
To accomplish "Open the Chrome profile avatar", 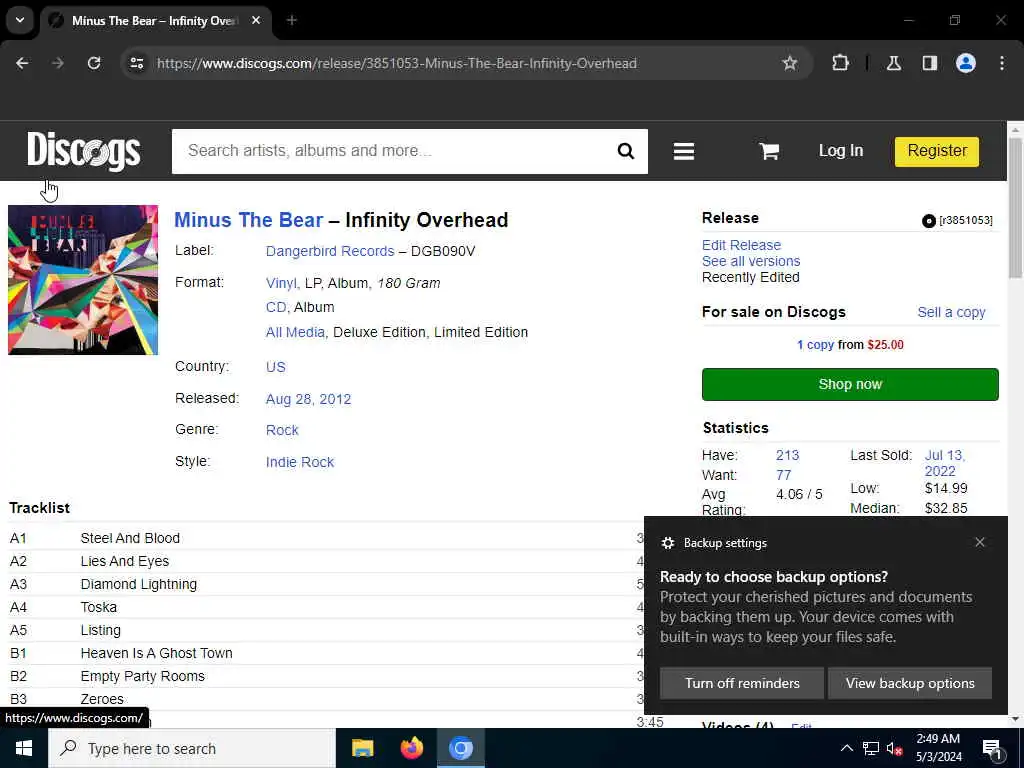I will point(966,63).
